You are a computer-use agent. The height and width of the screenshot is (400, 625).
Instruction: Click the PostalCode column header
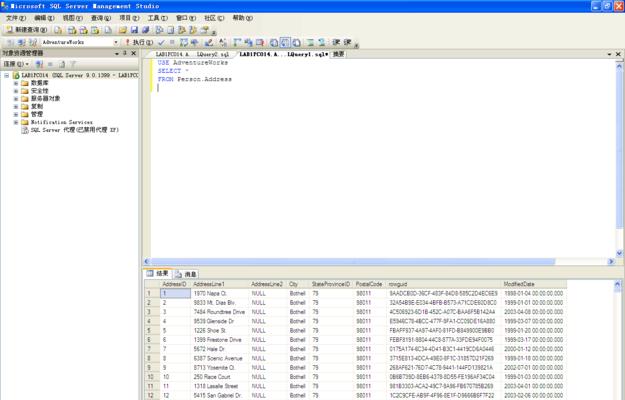(x=369, y=284)
